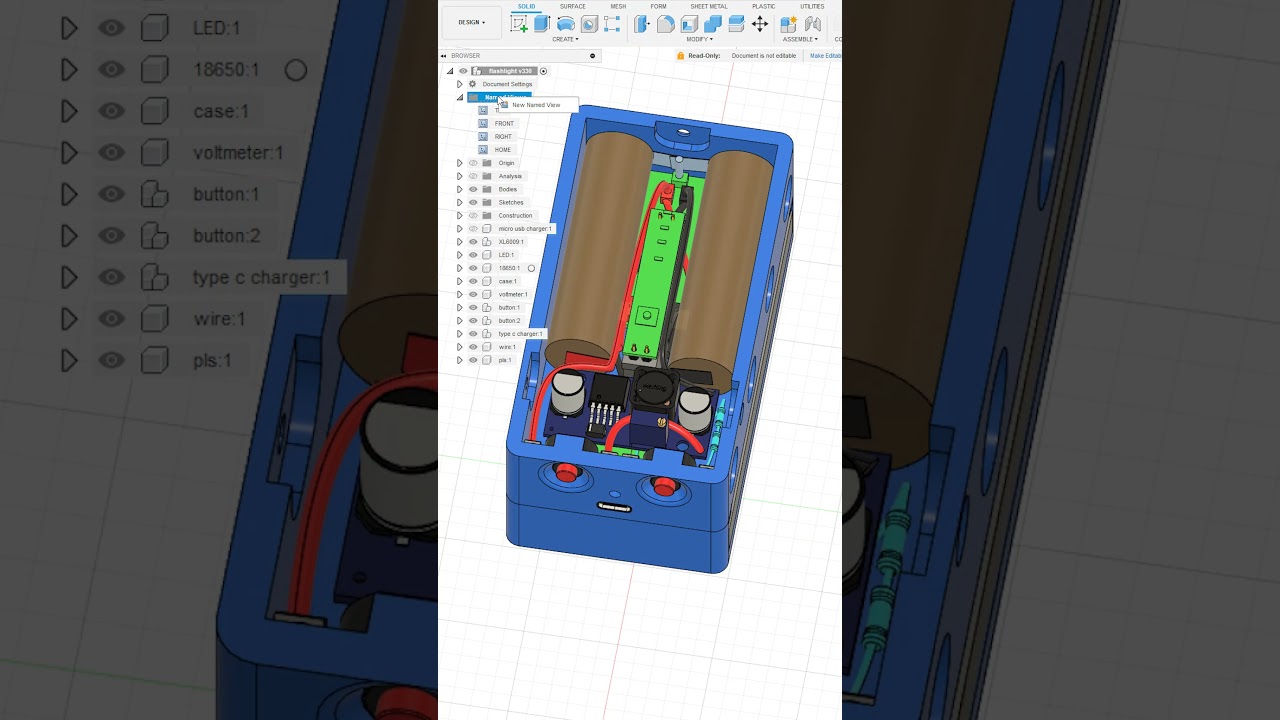Collapse browser with double-arrow icon

click(x=444, y=56)
